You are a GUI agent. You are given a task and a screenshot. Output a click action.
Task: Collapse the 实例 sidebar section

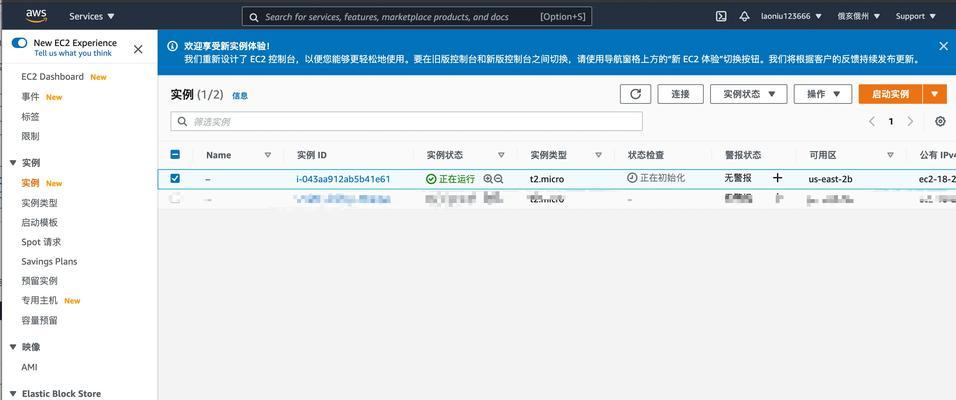pyautogui.click(x=13, y=163)
